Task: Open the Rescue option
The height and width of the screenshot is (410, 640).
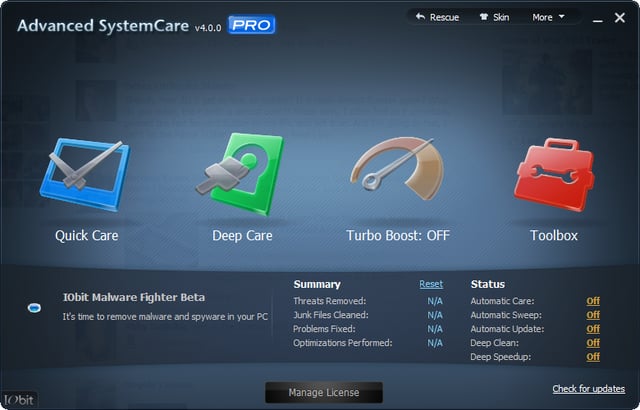Action: (437, 17)
